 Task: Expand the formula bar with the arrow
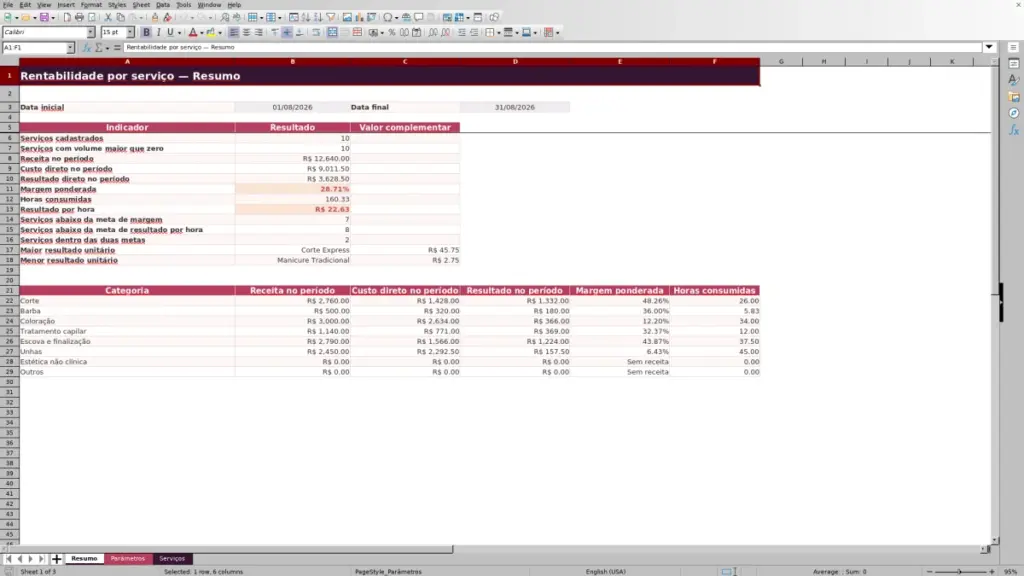(989, 47)
